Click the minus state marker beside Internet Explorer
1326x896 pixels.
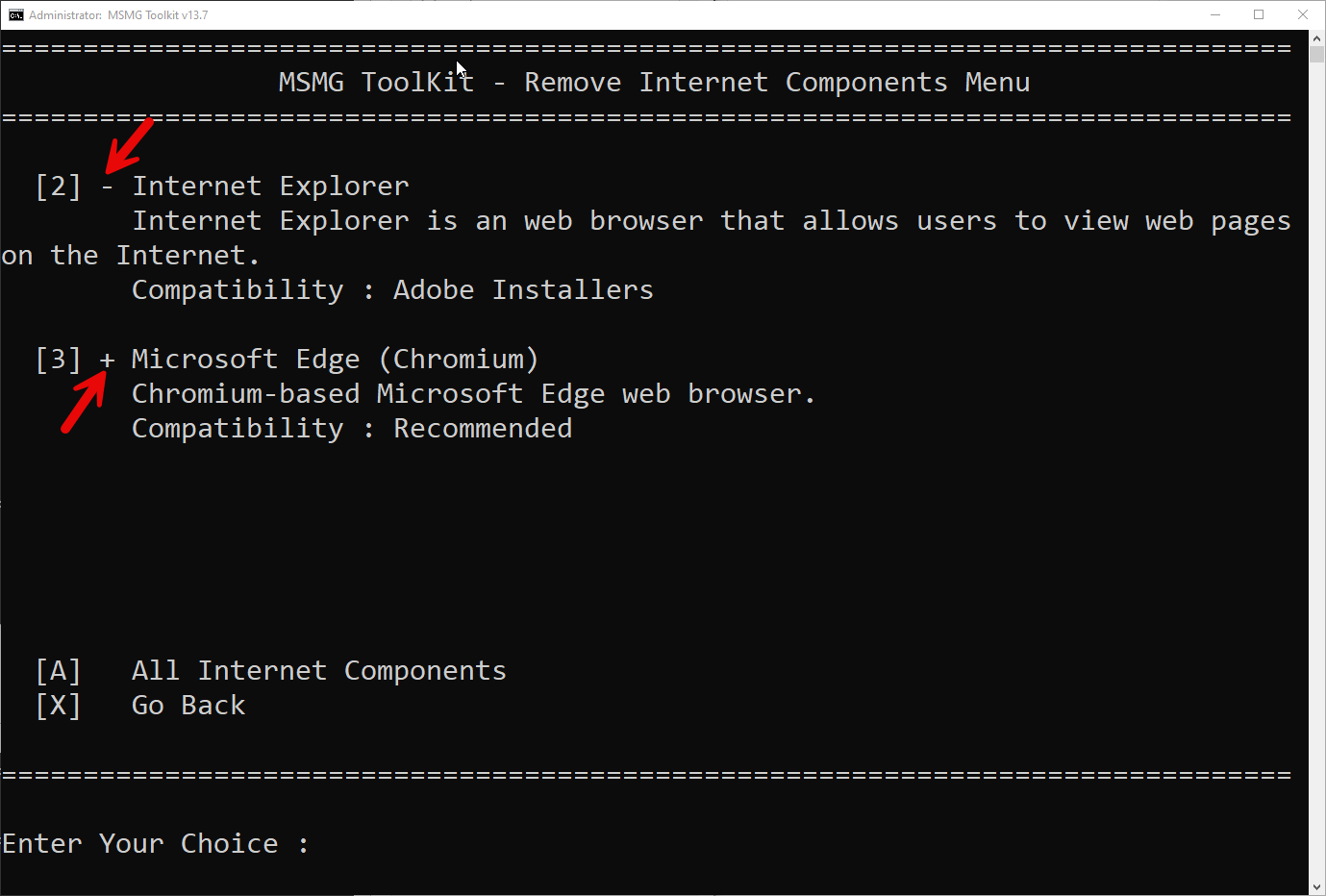point(107,187)
